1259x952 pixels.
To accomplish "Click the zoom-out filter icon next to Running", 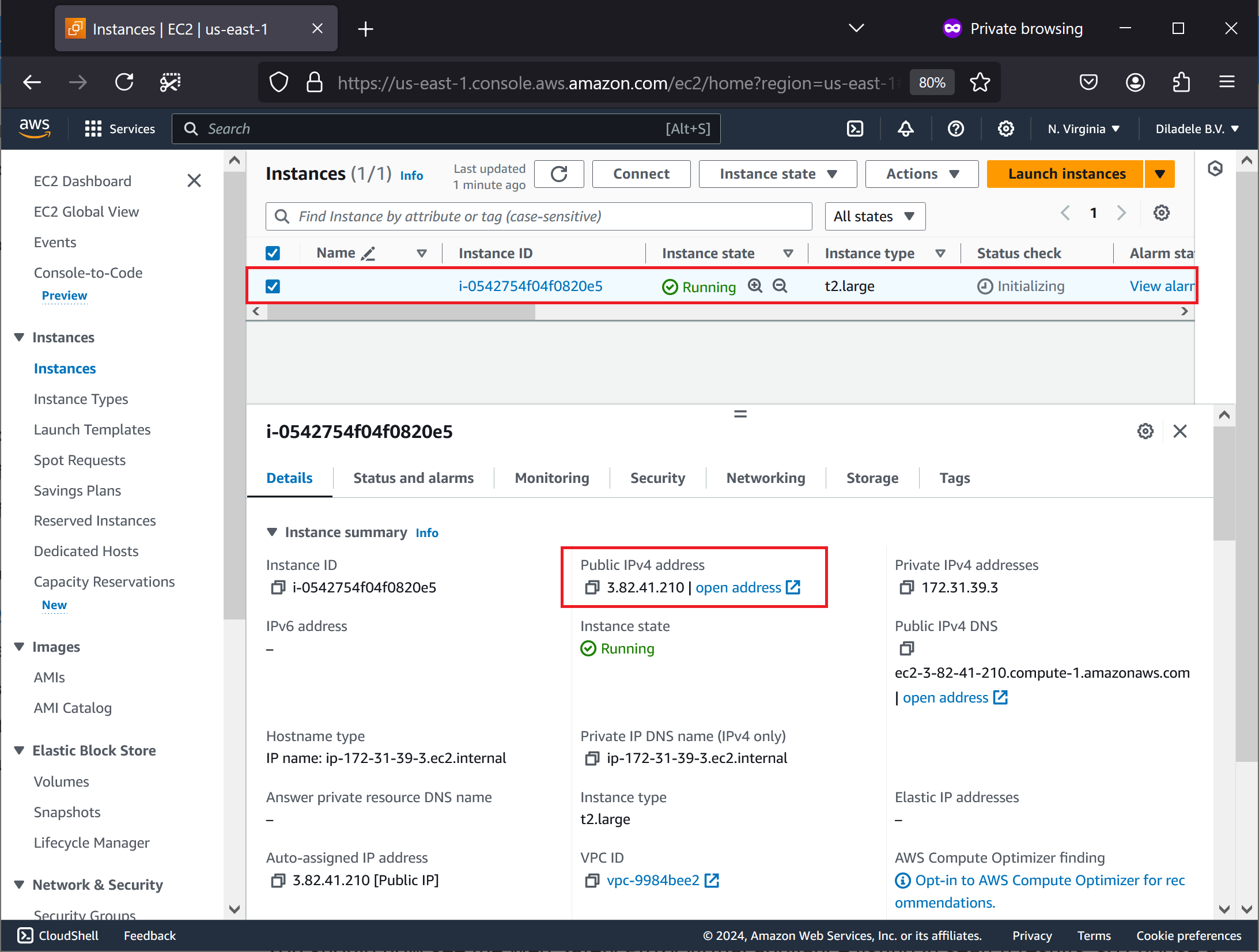I will [780, 286].
